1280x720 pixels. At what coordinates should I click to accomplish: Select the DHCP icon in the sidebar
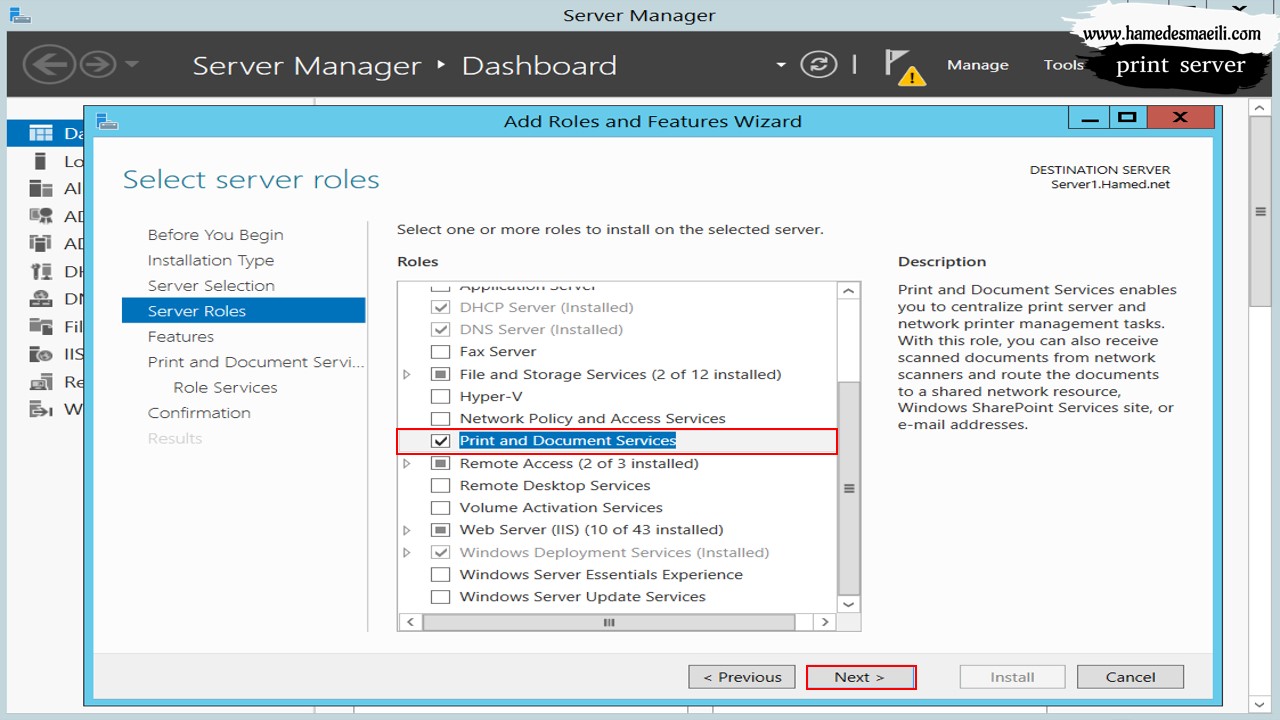(41, 271)
